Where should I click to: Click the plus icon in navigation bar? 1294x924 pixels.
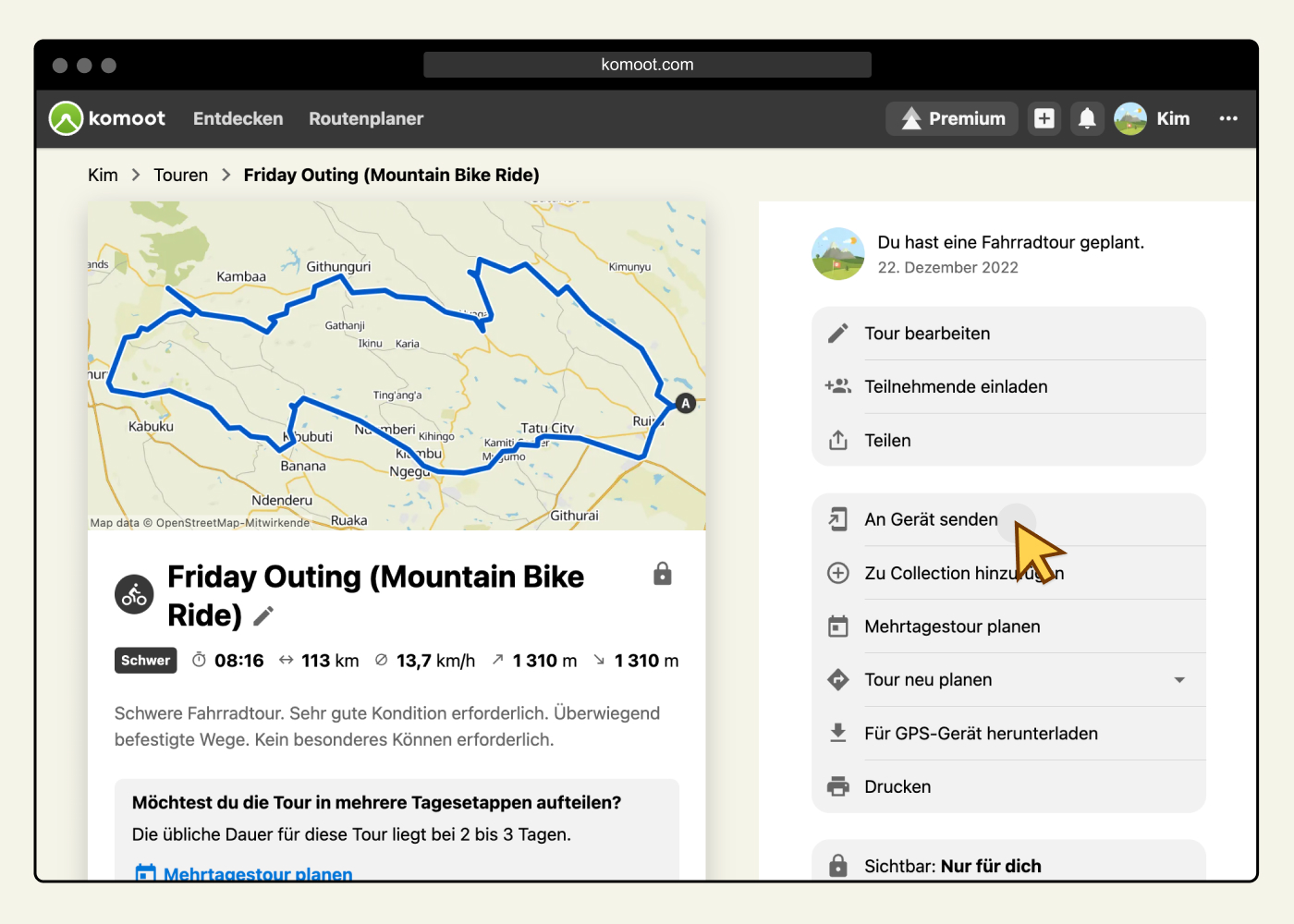click(x=1044, y=118)
